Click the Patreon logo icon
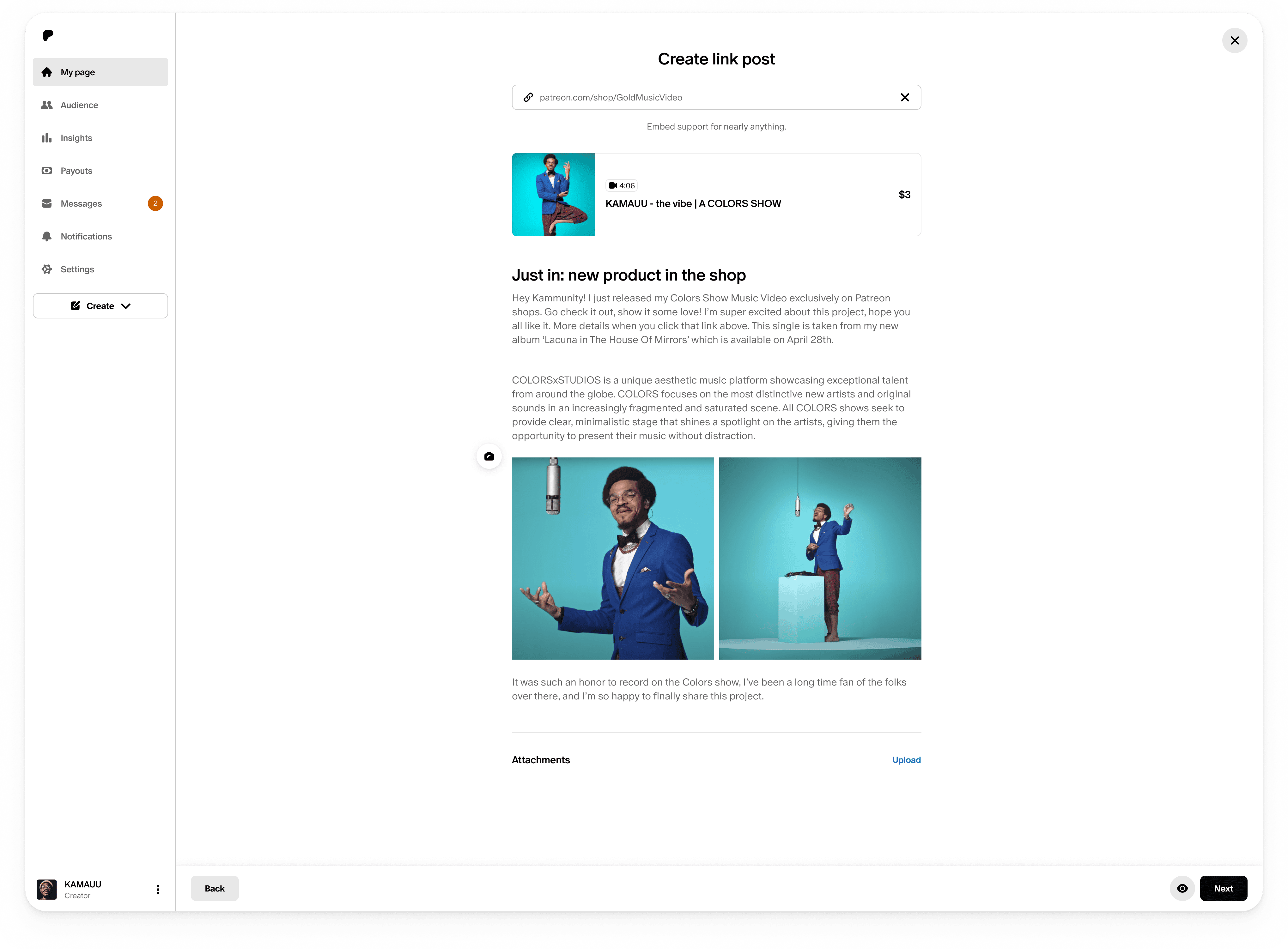1288x949 pixels. [48, 36]
